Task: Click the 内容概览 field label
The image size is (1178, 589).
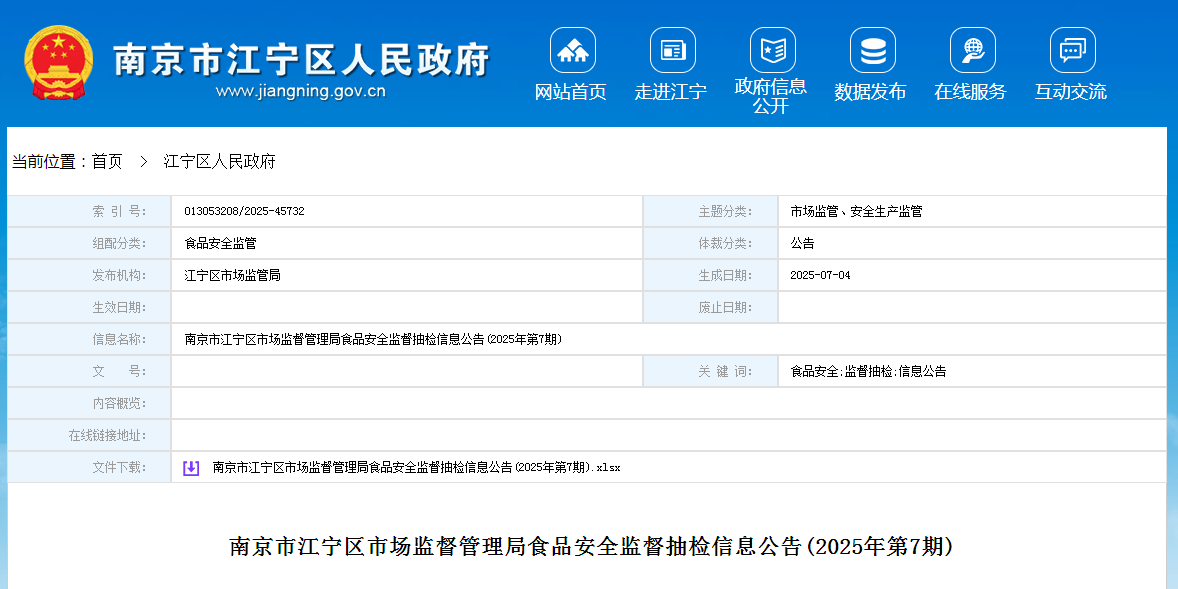Action: tap(119, 403)
